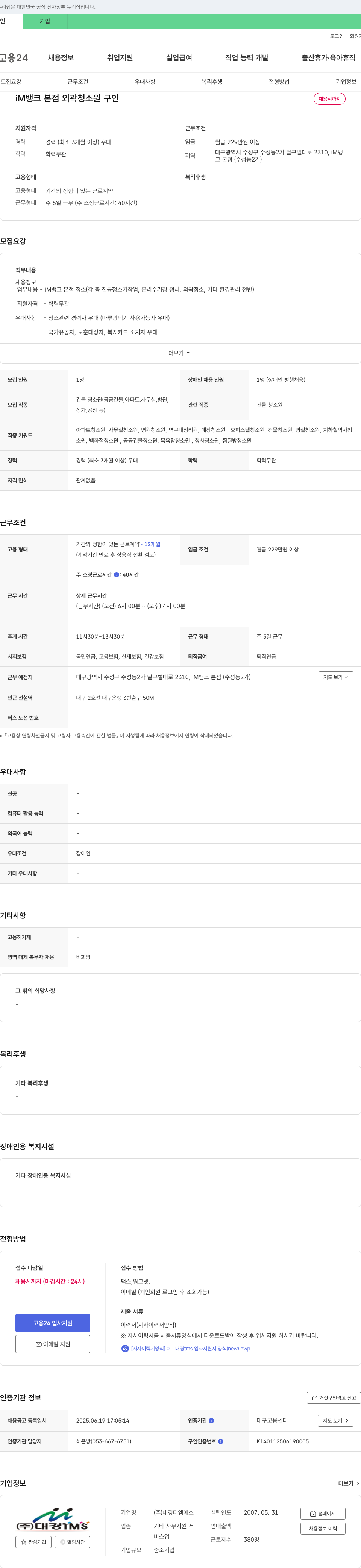Screen dimensions: 361x1568
Task: Select the 월급 229만원 이상 text in 근무조건 table
Action: 278,550
